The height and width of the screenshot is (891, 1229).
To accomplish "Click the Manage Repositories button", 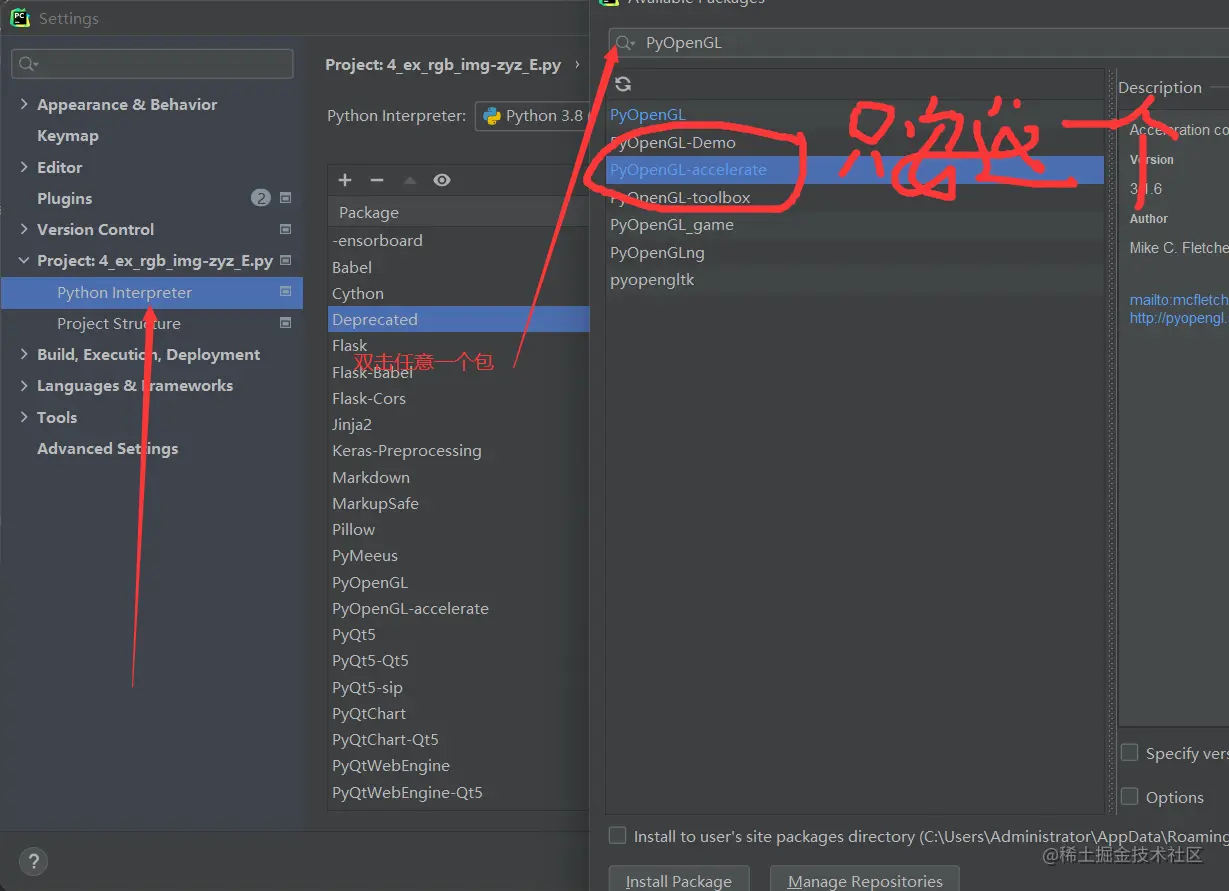I will [x=865, y=880].
